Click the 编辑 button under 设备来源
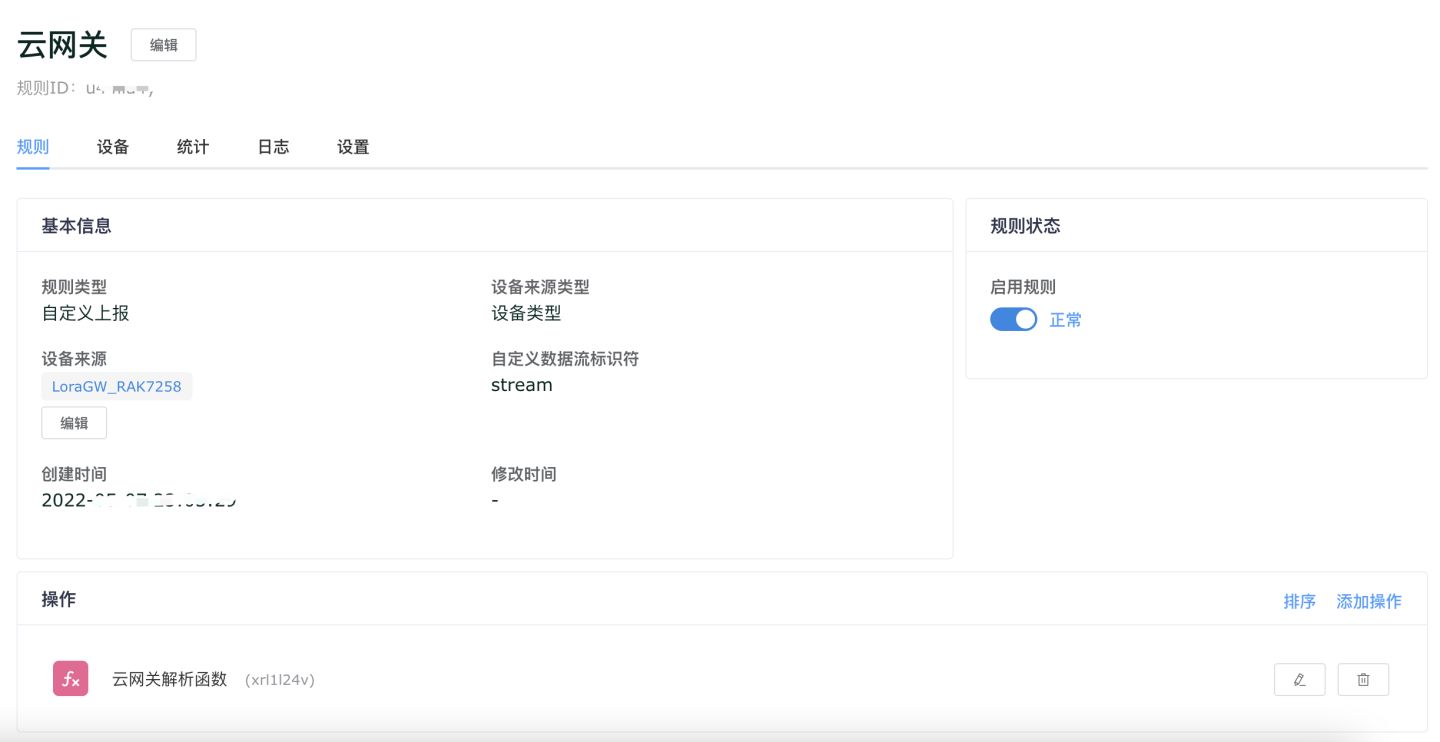The height and width of the screenshot is (742, 1440). pos(74,422)
